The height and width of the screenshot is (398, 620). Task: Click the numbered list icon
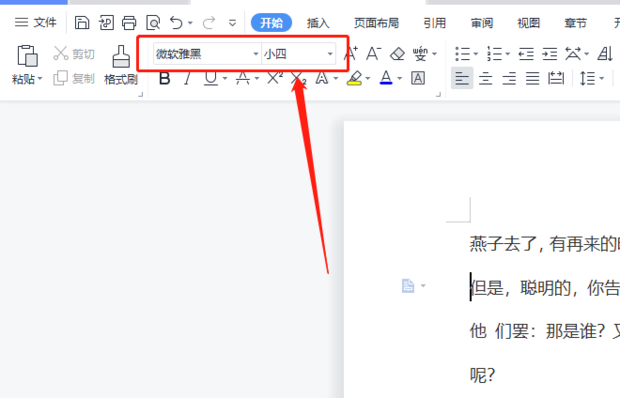coord(494,54)
